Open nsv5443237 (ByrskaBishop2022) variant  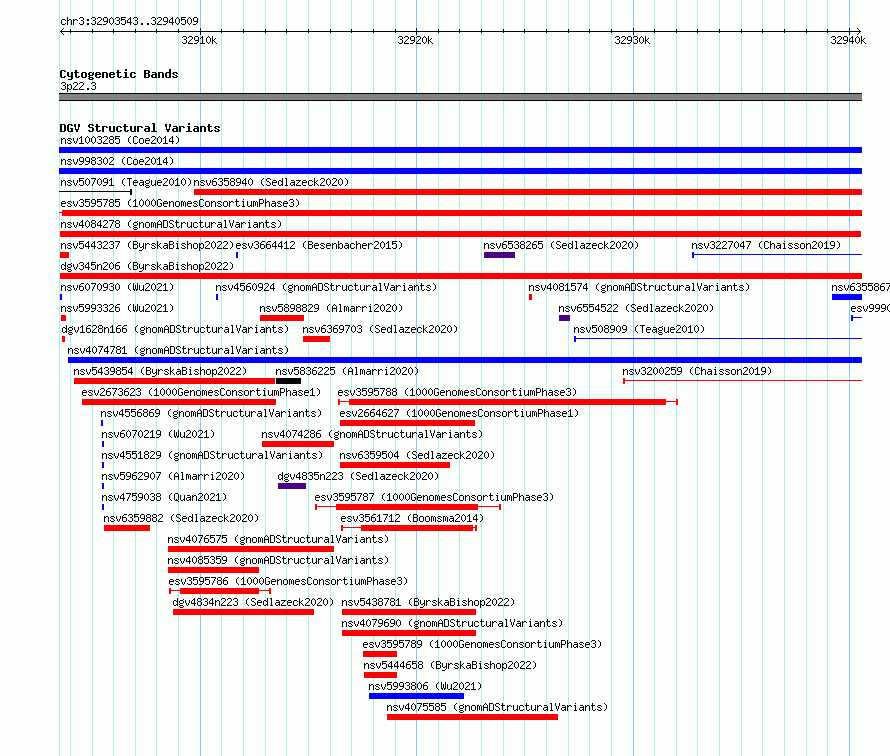tap(147, 245)
